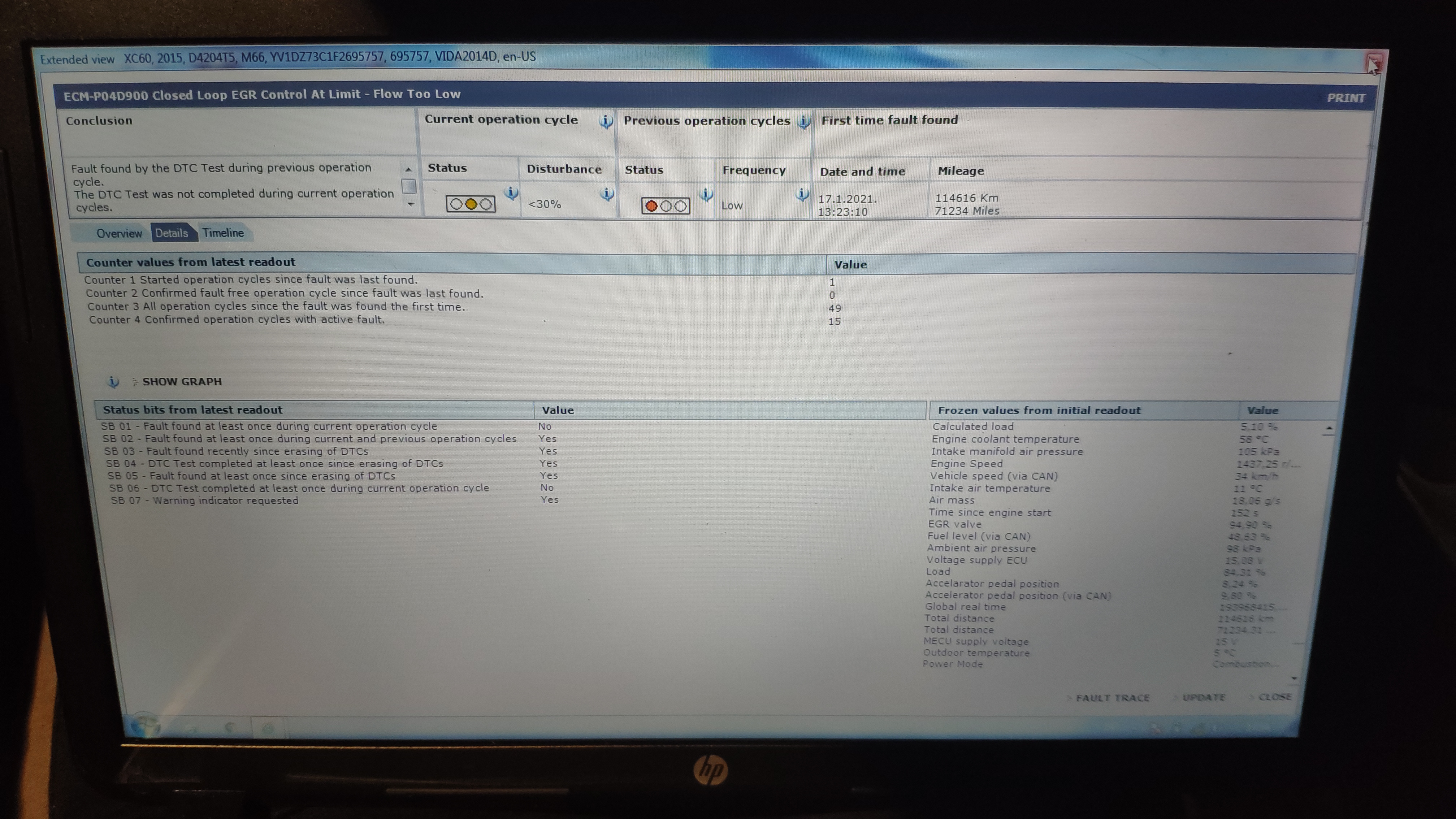
Task: Click info icon beside SHOW GRAPH
Action: click(x=113, y=382)
